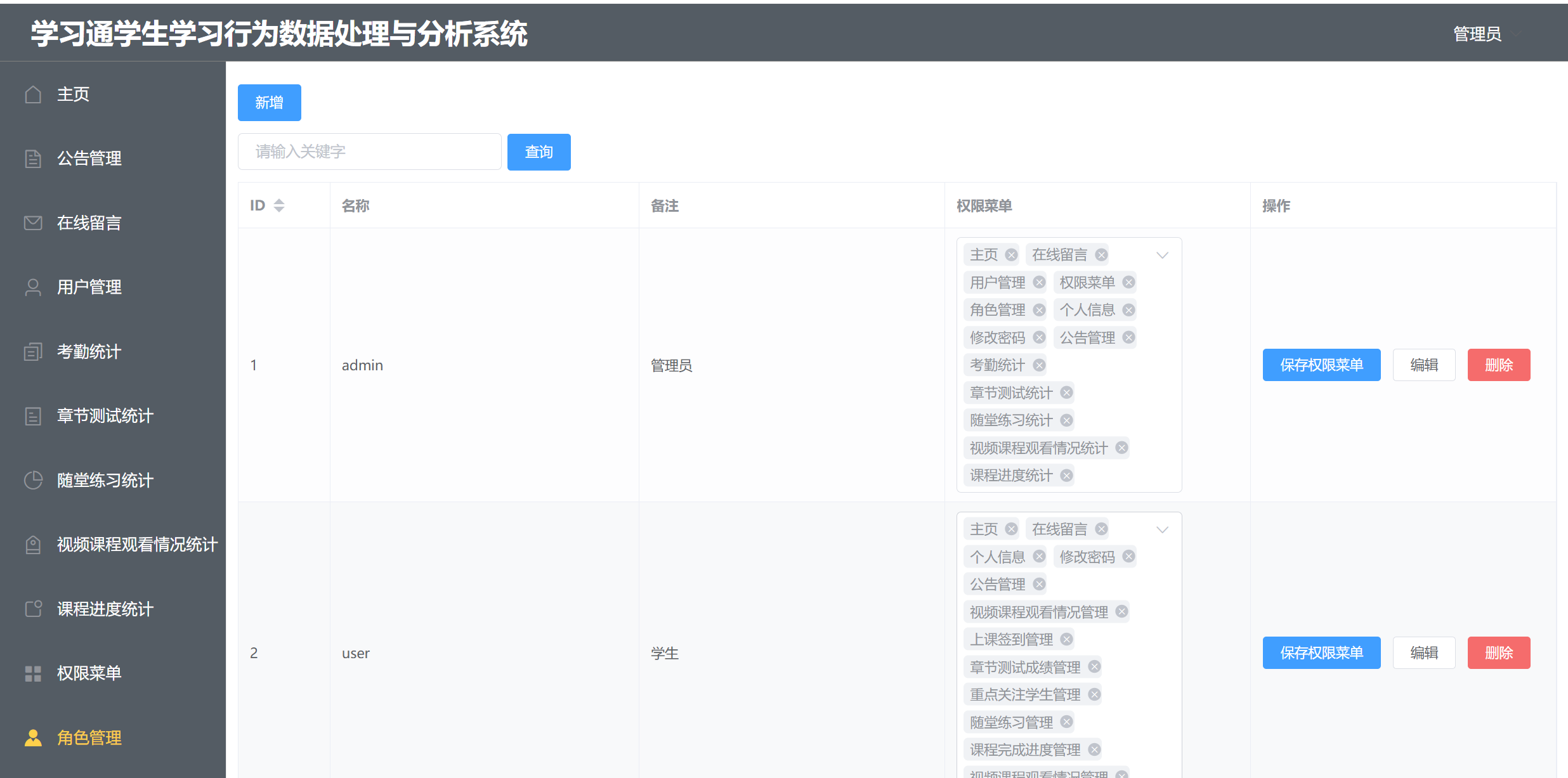Navigate to 课程进度统计 in the sidebar
Image resolution: width=1568 pixels, height=778 pixels.
(104, 609)
